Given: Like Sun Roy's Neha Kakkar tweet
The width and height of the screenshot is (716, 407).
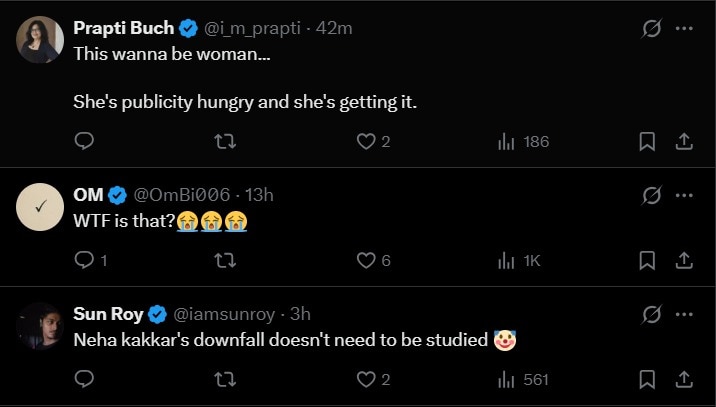Looking at the screenshot, I should [x=367, y=379].
